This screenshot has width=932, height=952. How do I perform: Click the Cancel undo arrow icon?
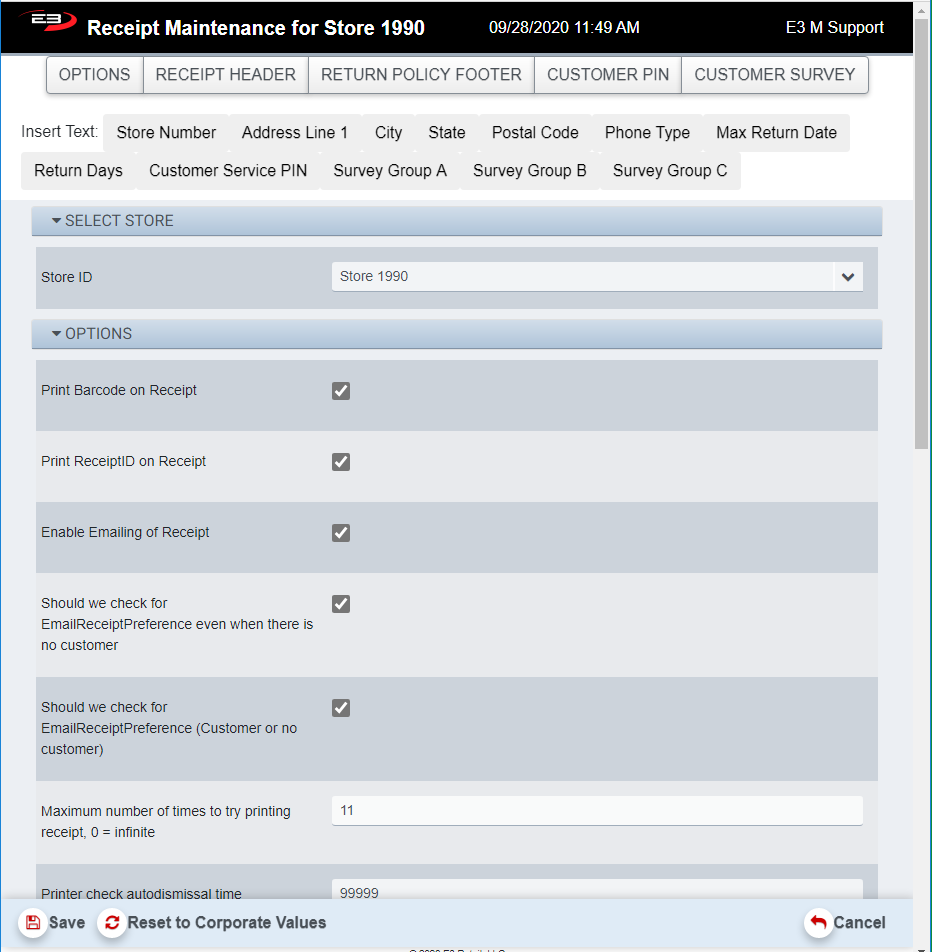(818, 922)
